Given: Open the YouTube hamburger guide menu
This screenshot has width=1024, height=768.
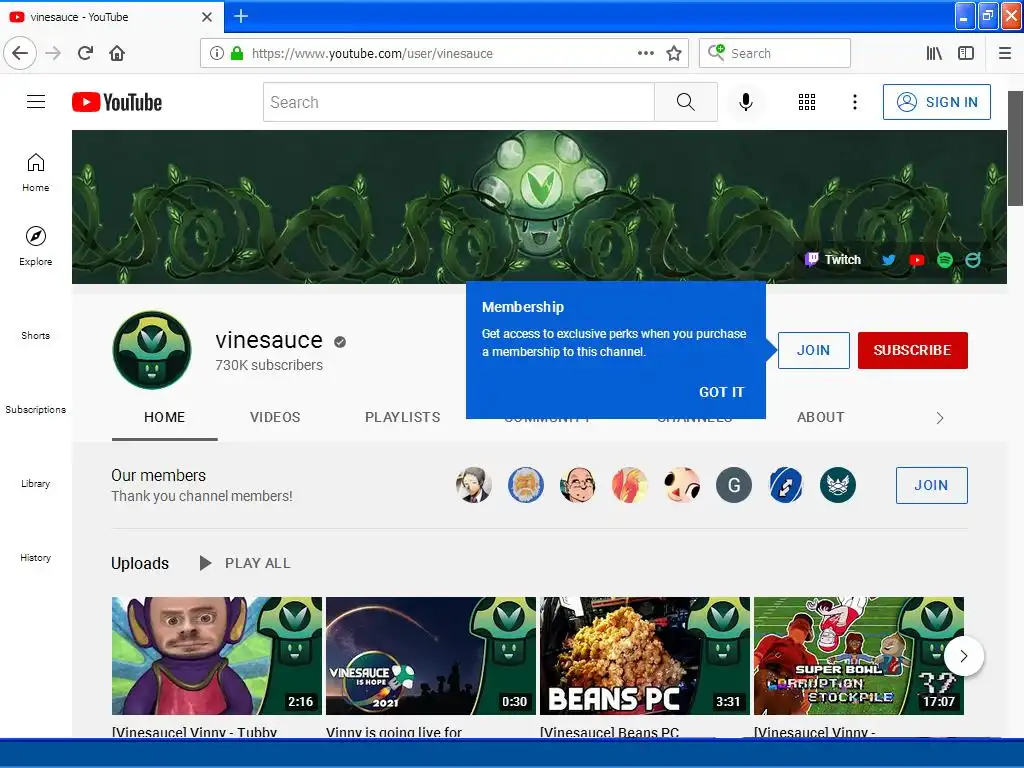Looking at the screenshot, I should 36,102.
